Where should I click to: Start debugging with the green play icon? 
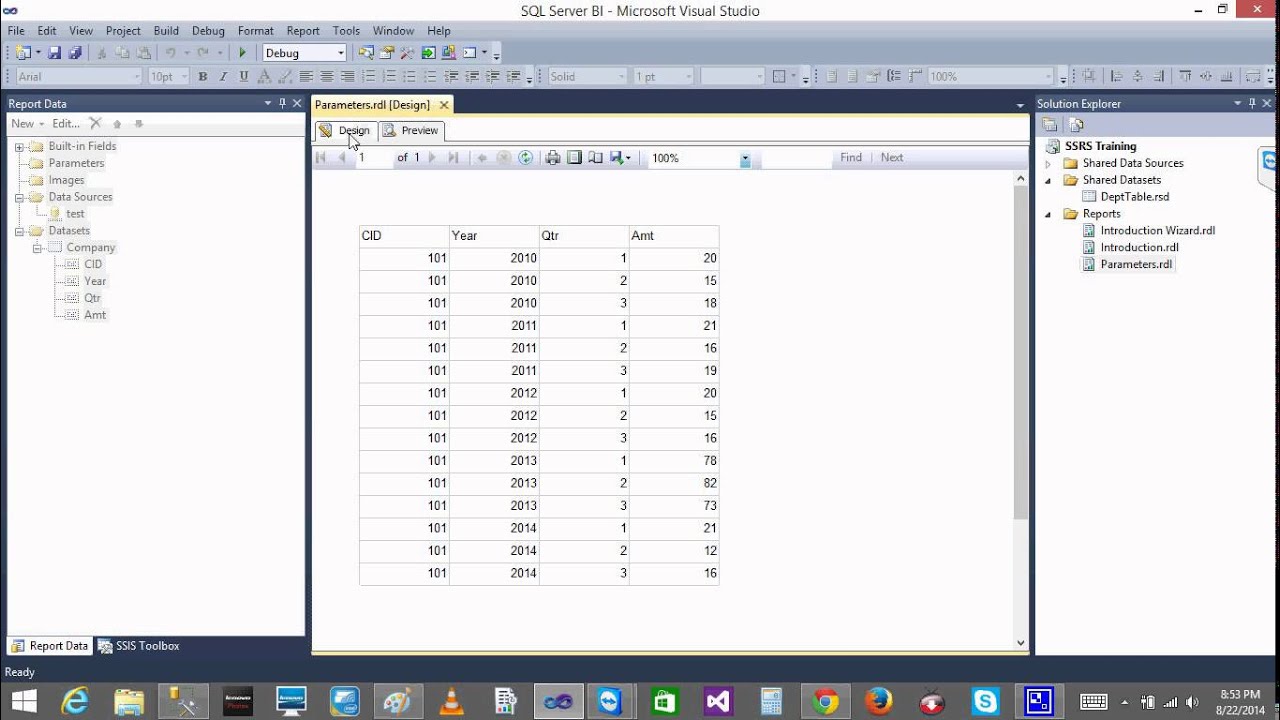point(242,53)
